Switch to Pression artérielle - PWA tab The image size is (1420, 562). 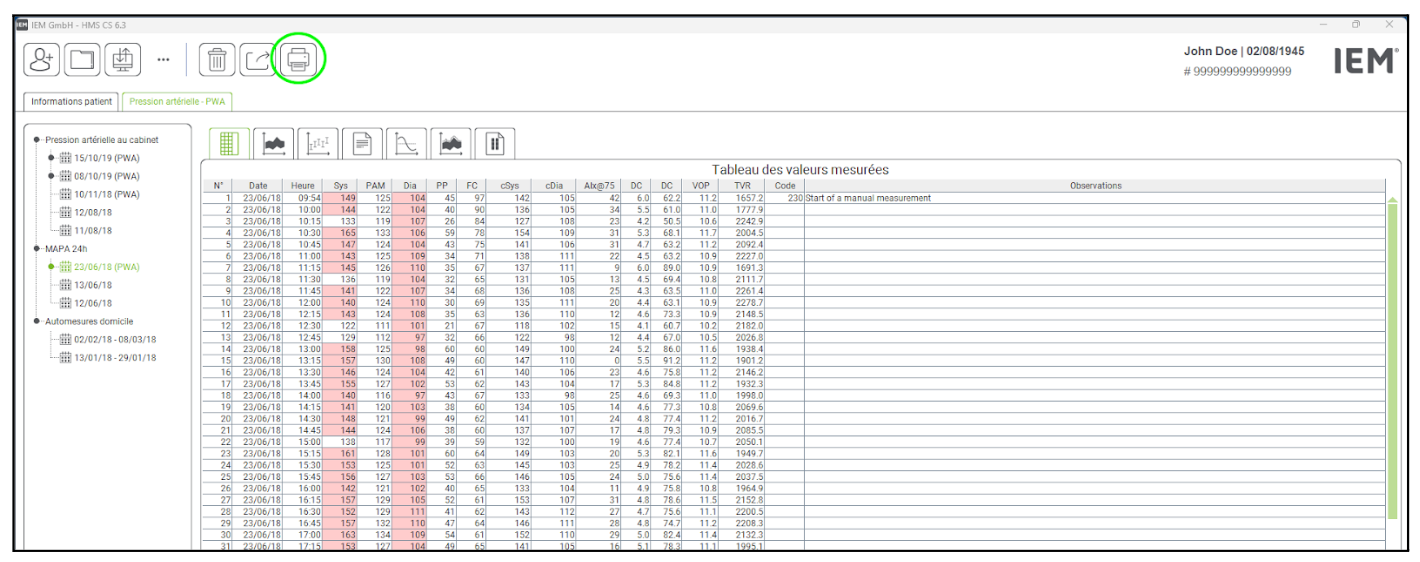[178, 102]
